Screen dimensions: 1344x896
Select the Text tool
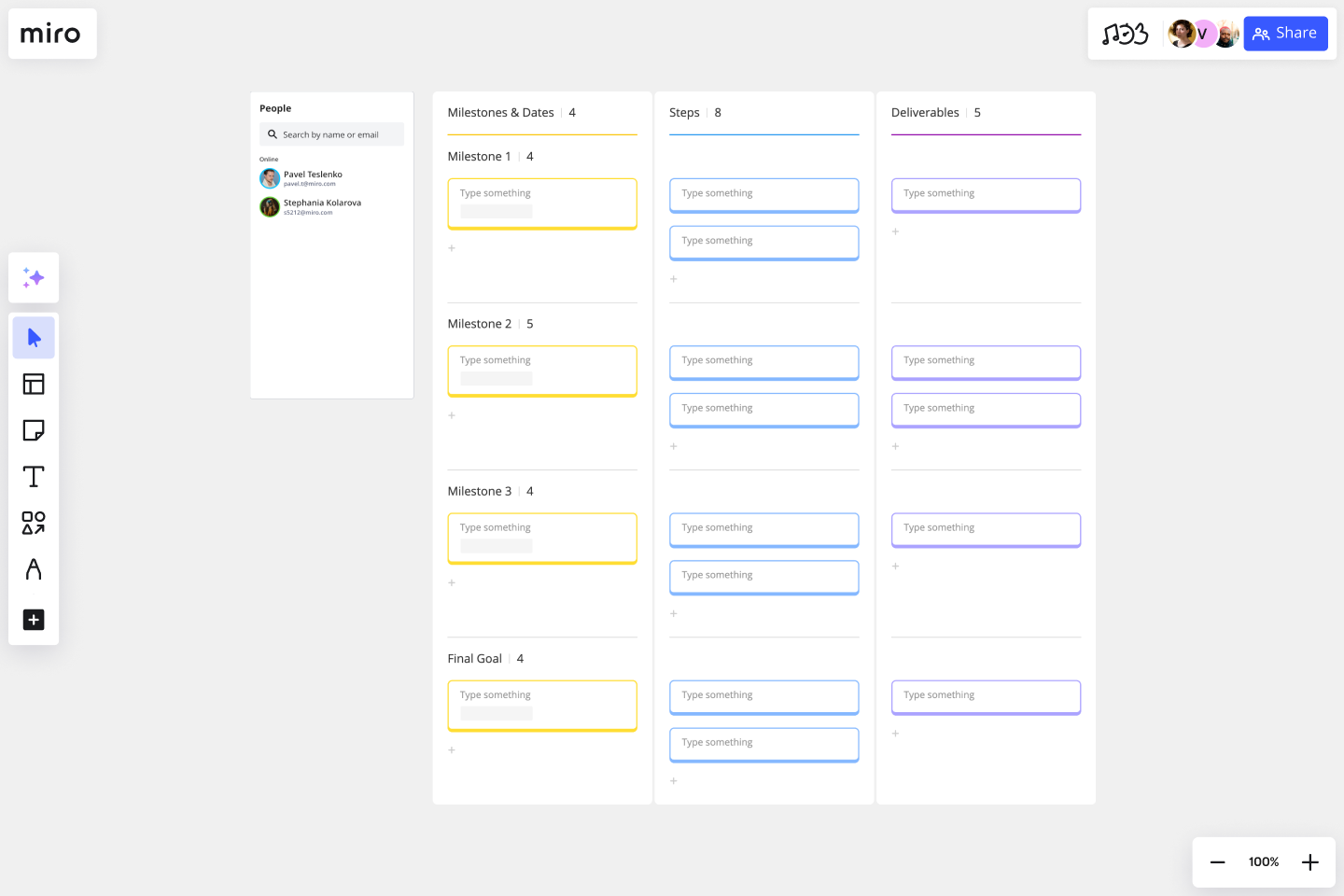pyautogui.click(x=34, y=476)
